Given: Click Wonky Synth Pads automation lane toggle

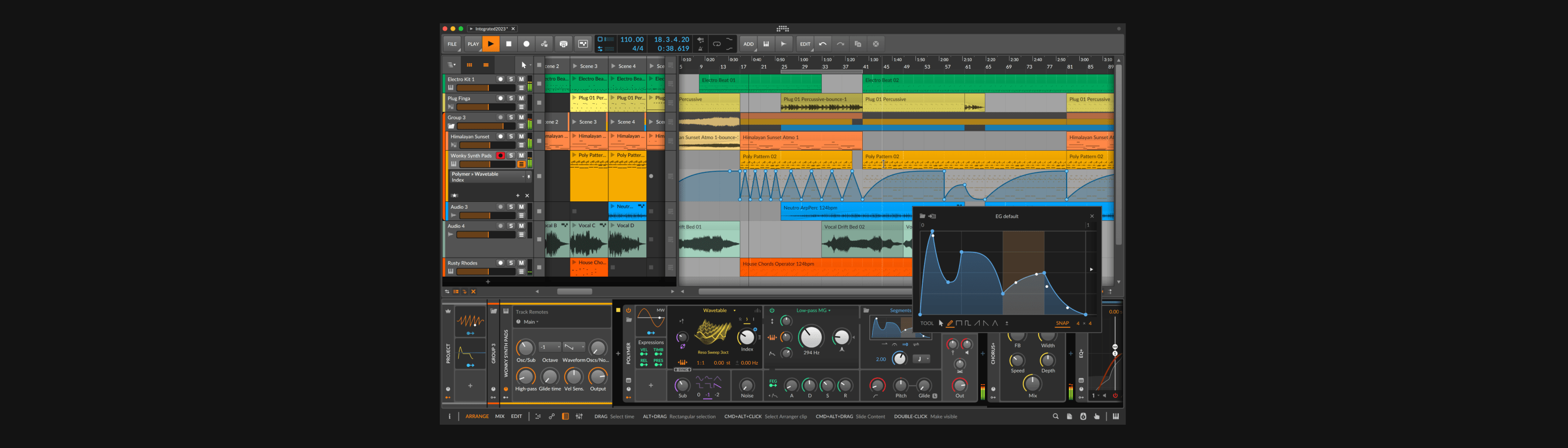Looking at the screenshot, I should [x=521, y=164].
